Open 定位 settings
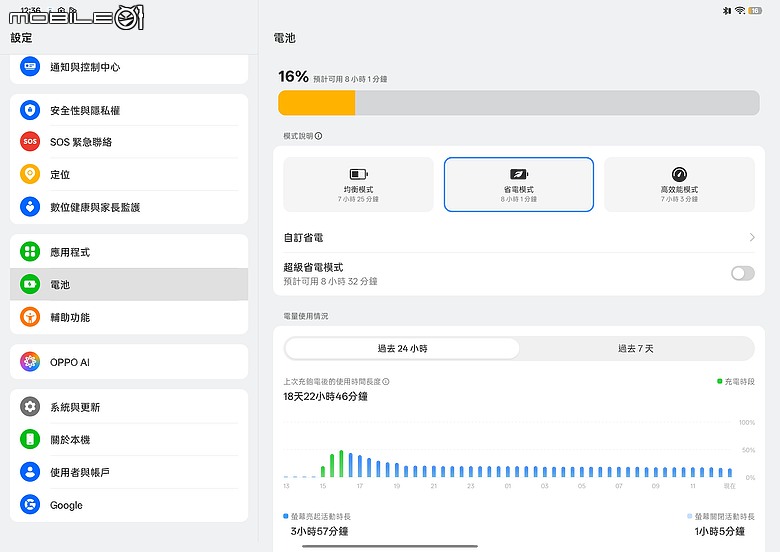 tap(129, 175)
